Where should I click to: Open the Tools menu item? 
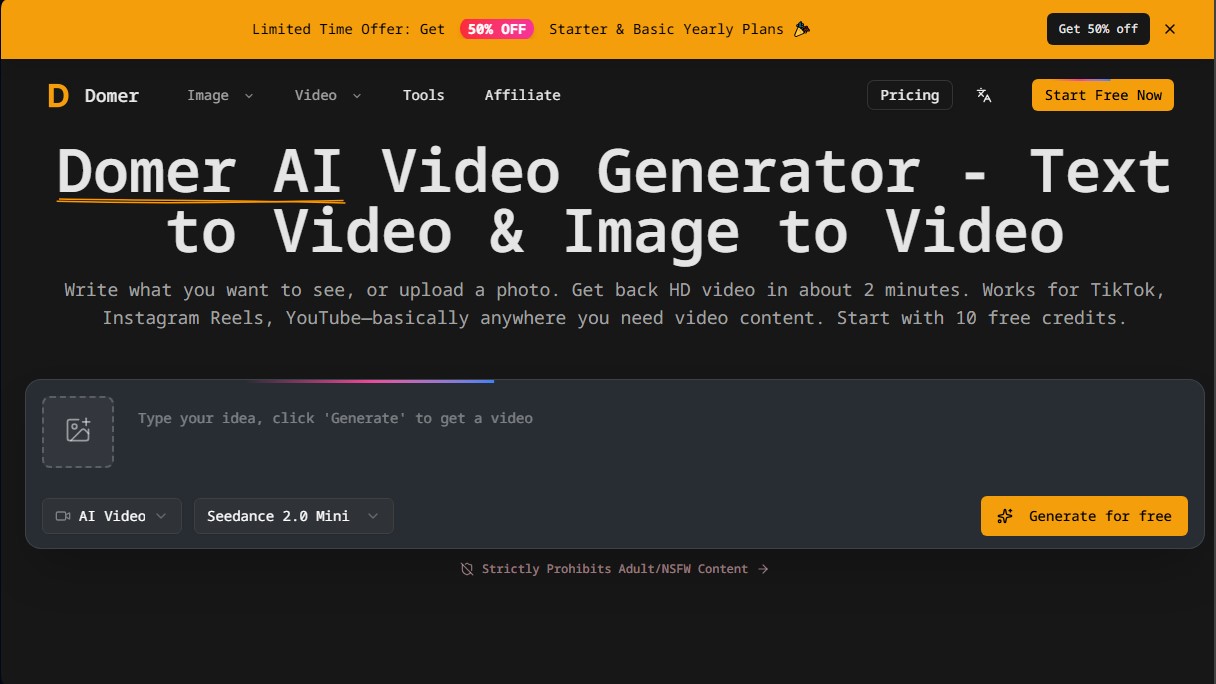point(424,95)
